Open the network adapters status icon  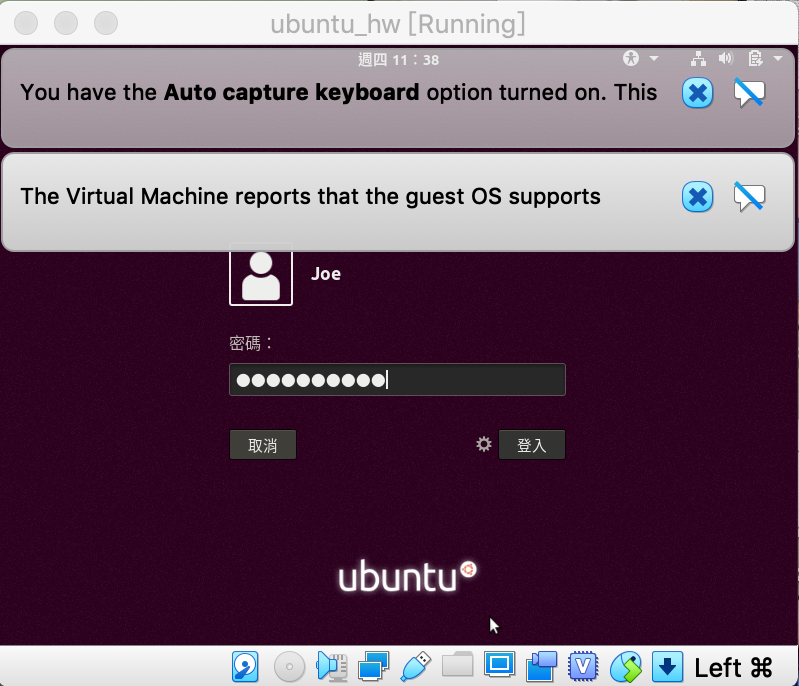(x=374, y=666)
